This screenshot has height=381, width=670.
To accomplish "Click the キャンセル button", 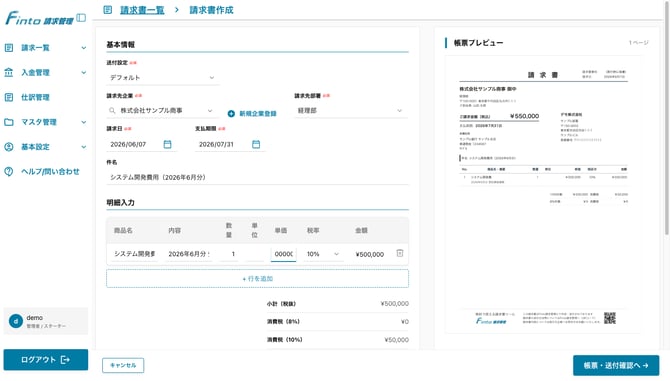I will [x=123, y=365].
